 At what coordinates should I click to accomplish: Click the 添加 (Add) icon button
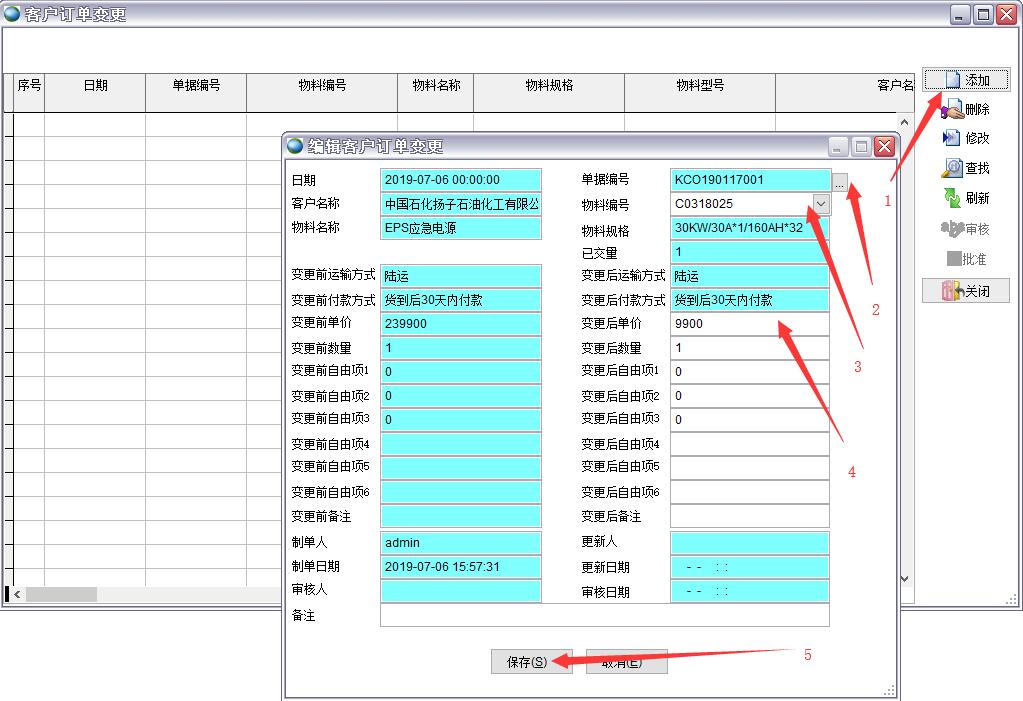[966, 80]
